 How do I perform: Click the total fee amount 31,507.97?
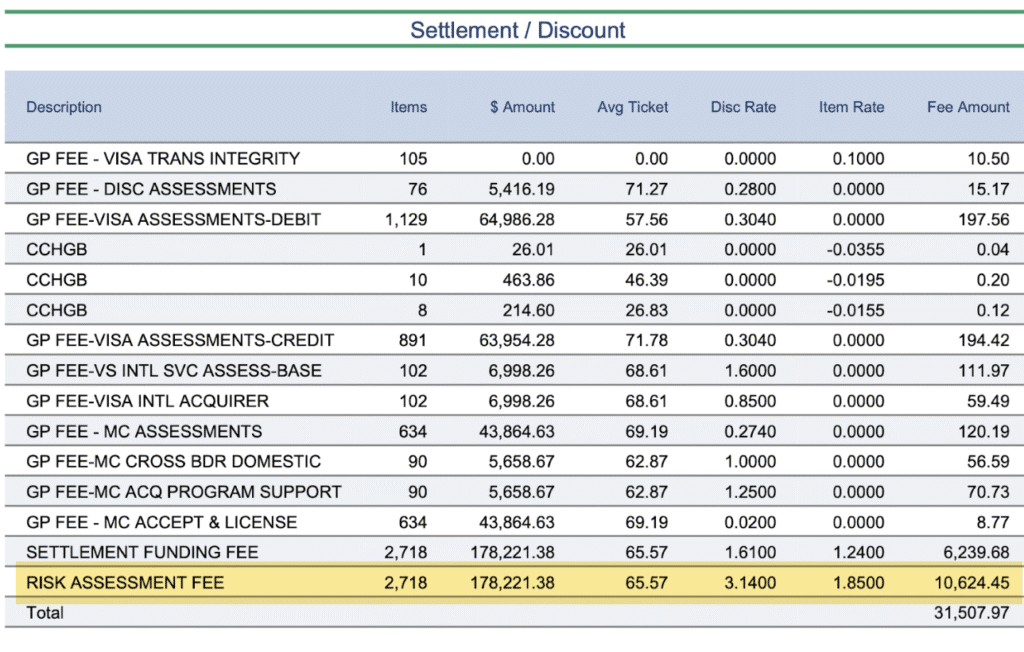pos(972,613)
